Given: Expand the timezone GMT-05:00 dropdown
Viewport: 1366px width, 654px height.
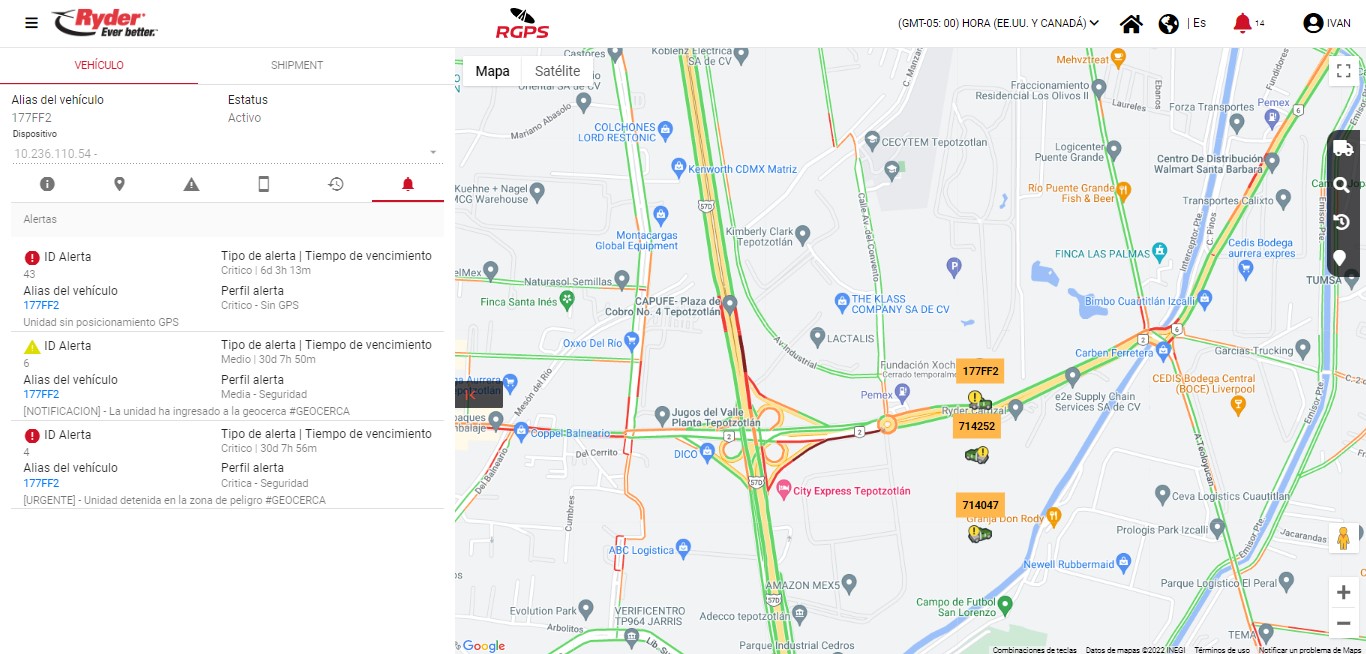Looking at the screenshot, I should 998,23.
